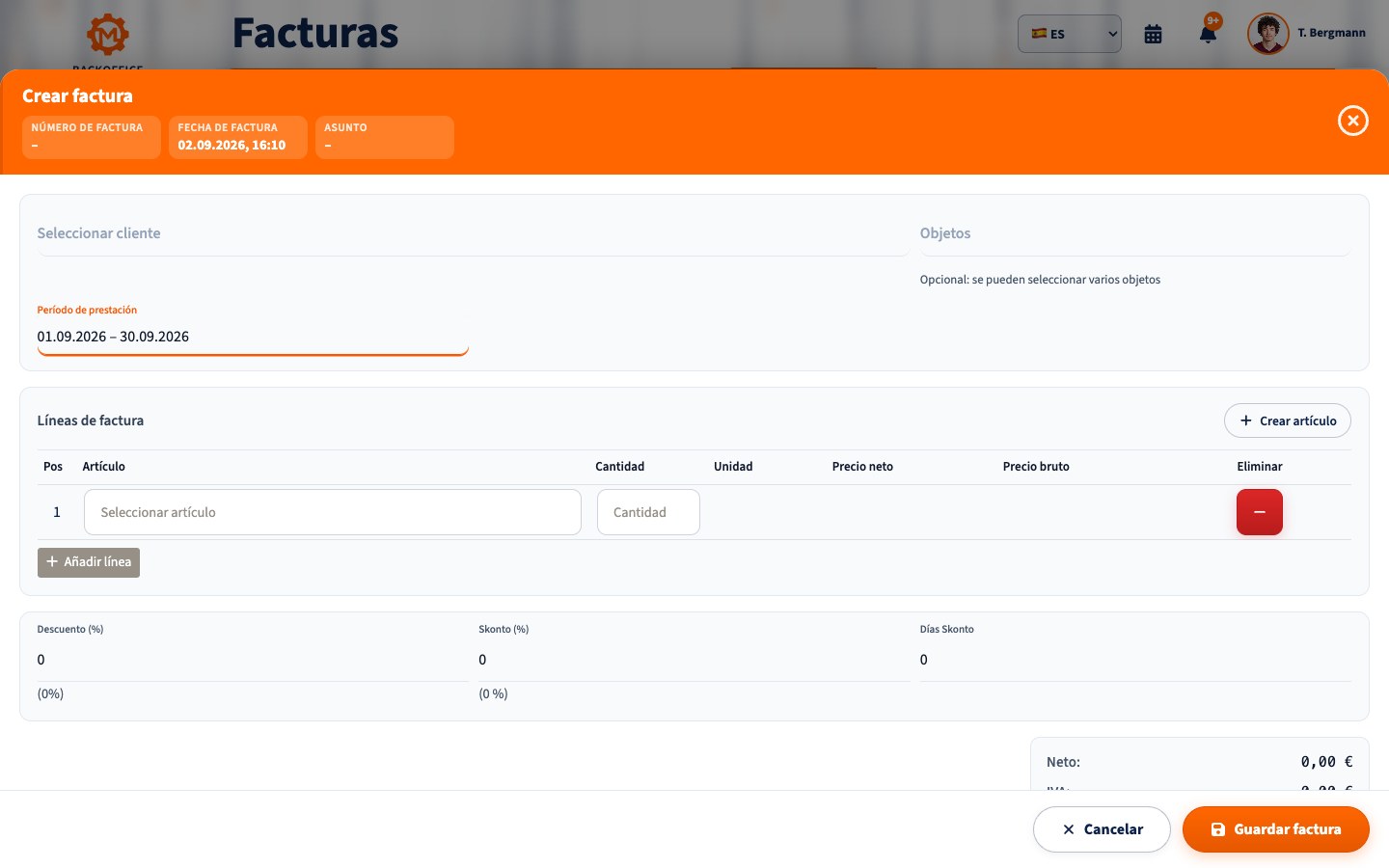Click the Skonto (%) field
The image size is (1389, 868).
click(x=694, y=660)
